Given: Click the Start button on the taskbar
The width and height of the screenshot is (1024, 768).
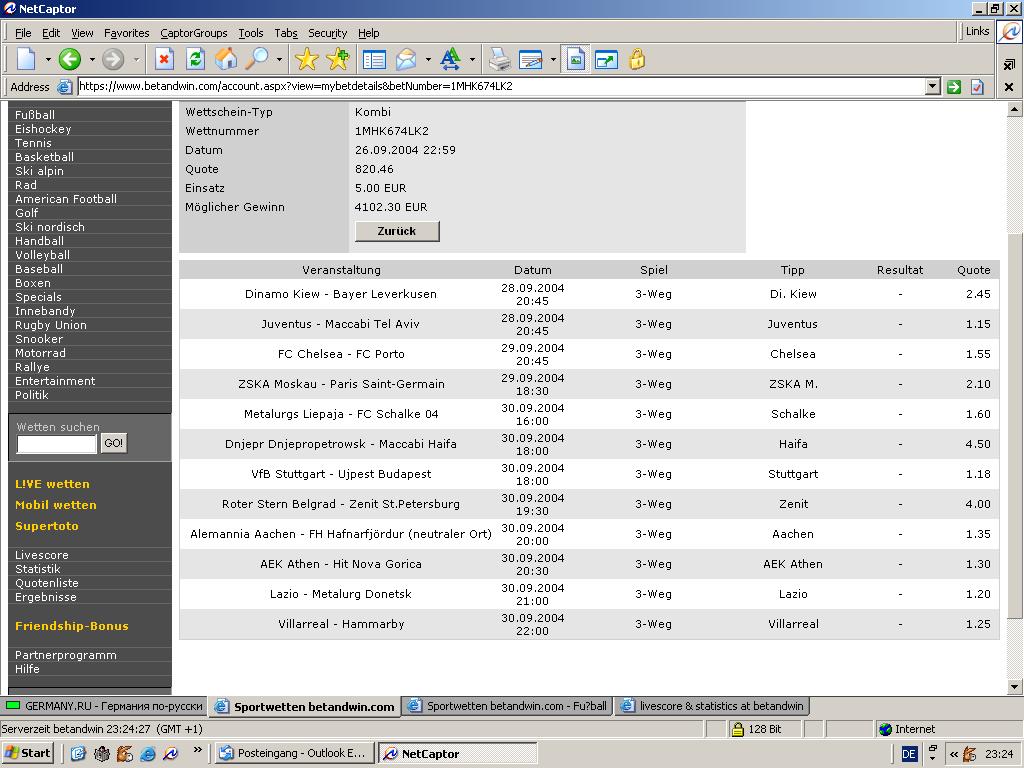Looking at the screenshot, I should (x=28, y=754).
